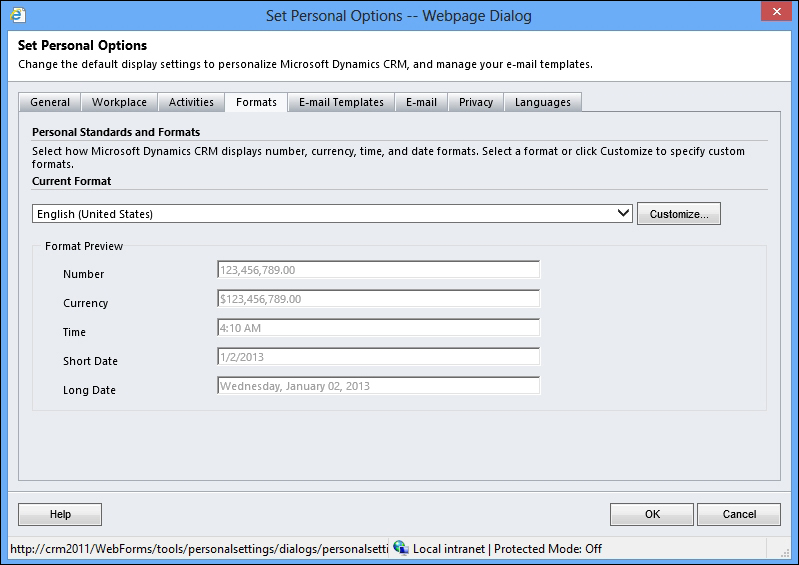Click the Number preview field
This screenshot has width=799, height=565.
pos(378,270)
